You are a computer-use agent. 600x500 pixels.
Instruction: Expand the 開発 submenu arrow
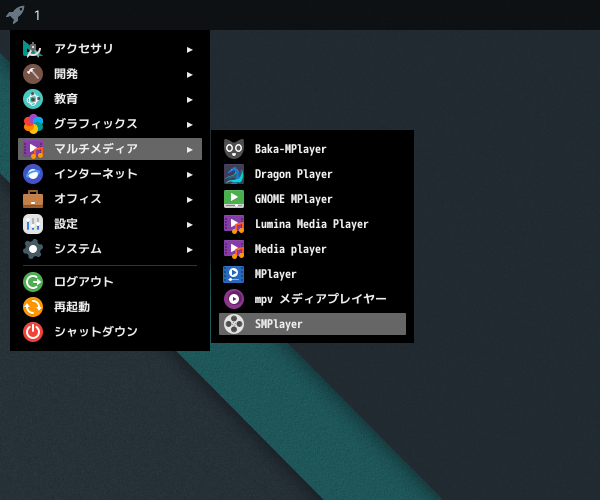pyautogui.click(x=189, y=75)
